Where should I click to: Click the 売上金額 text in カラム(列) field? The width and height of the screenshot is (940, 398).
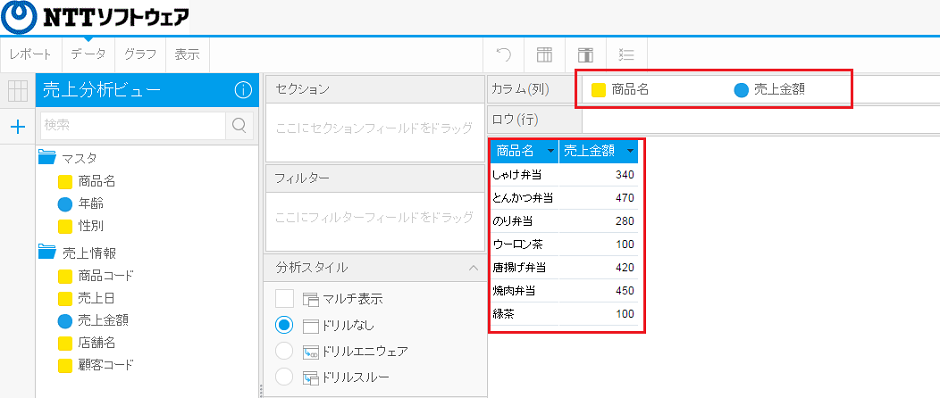(779, 91)
